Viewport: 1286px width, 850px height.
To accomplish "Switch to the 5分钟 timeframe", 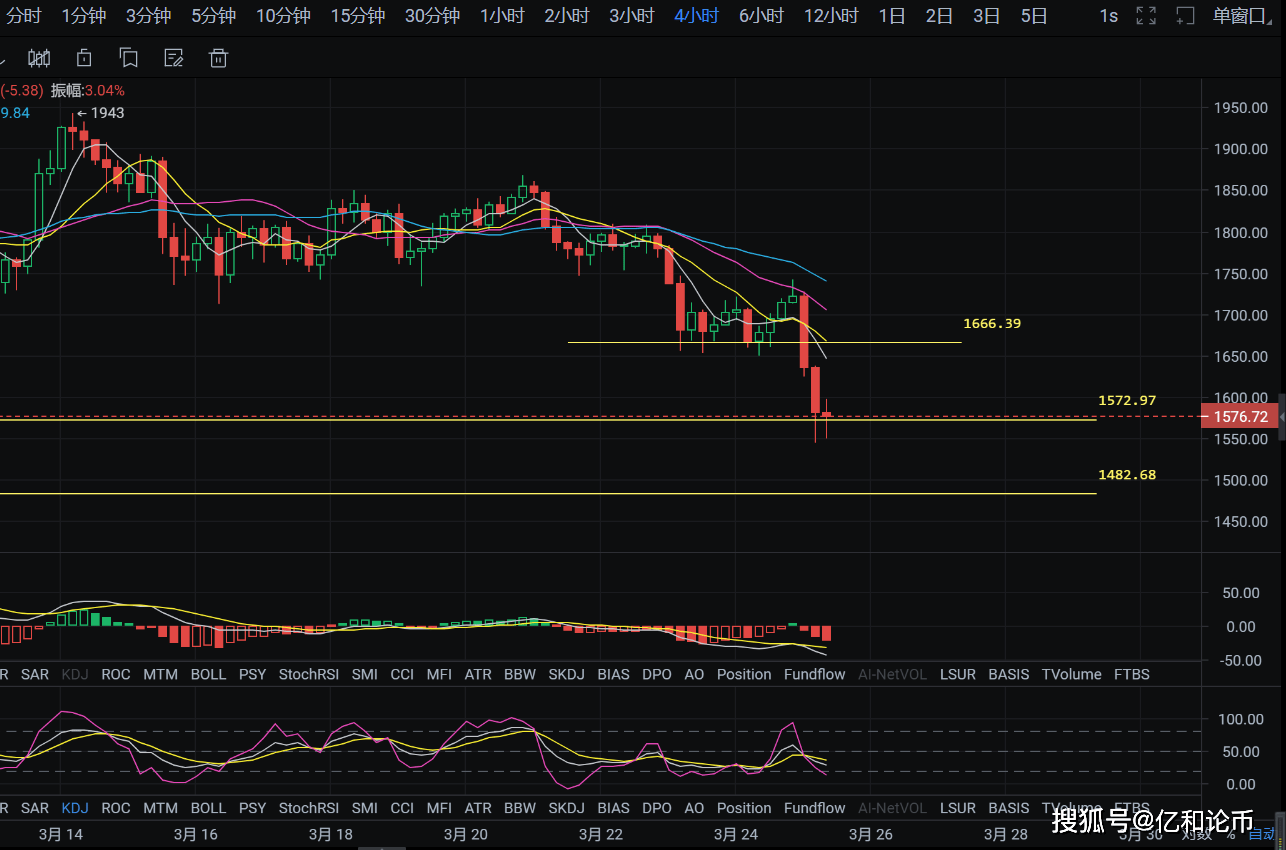I will [213, 16].
